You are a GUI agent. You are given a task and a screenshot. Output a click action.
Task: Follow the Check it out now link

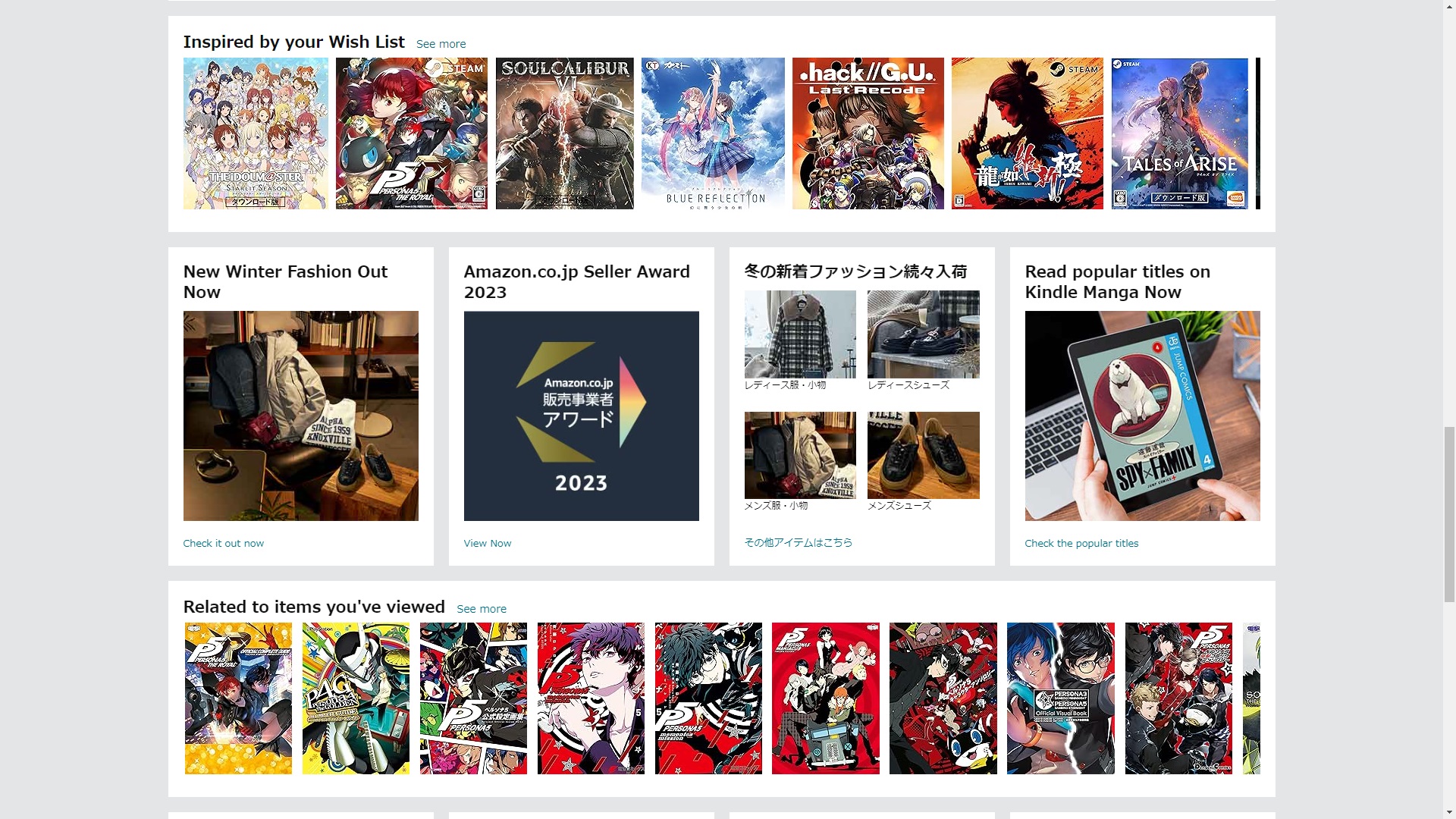(x=224, y=544)
